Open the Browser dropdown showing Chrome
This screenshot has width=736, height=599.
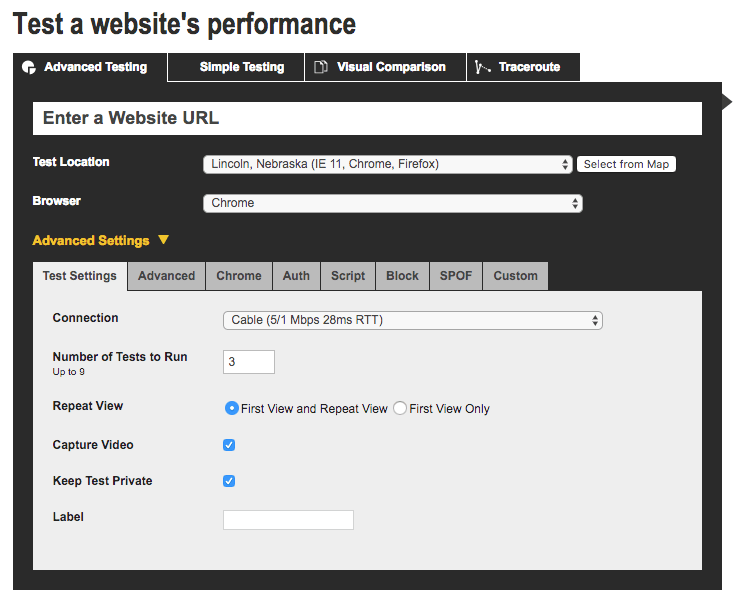(393, 203)
